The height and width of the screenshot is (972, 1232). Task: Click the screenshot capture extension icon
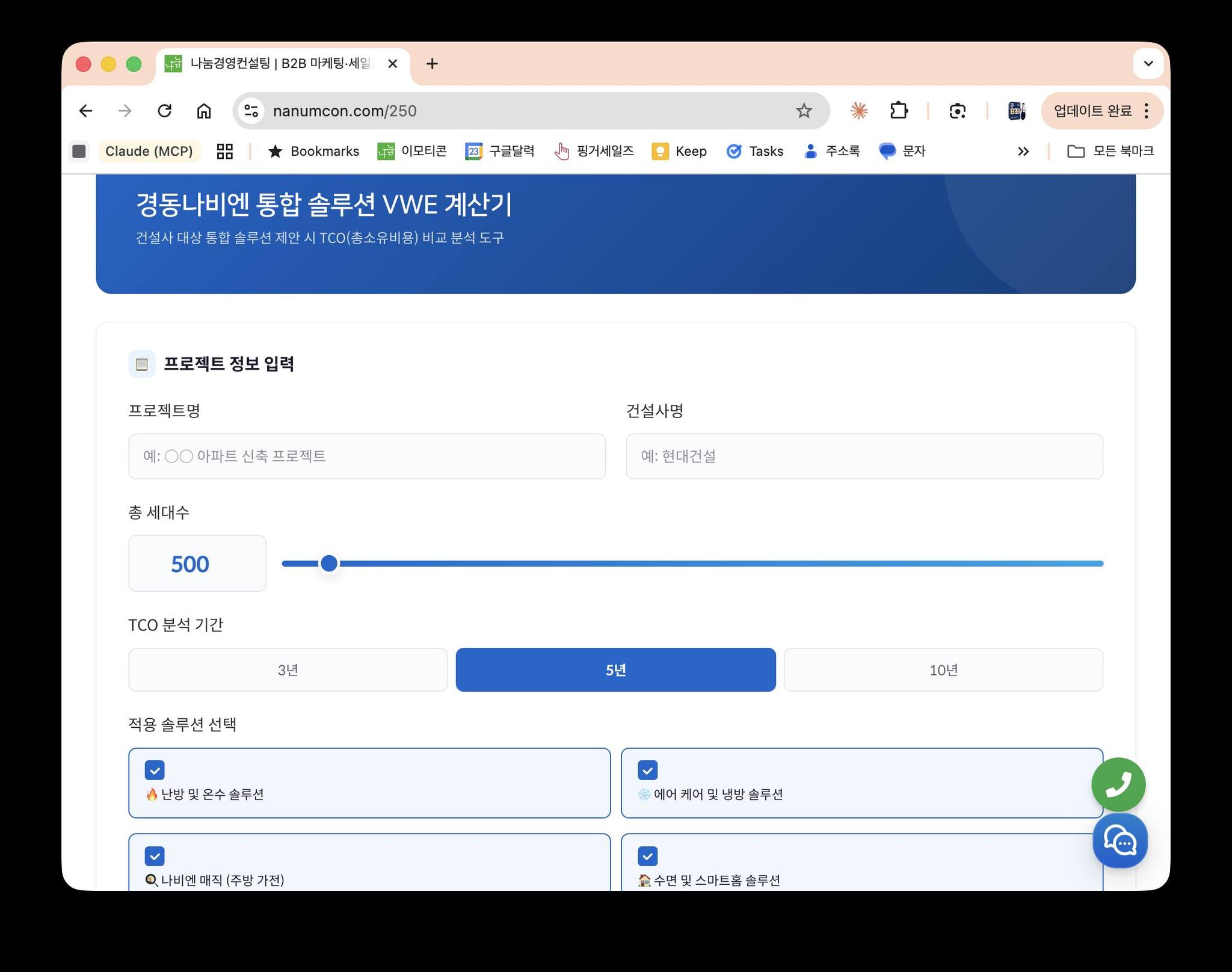point(957,111)
